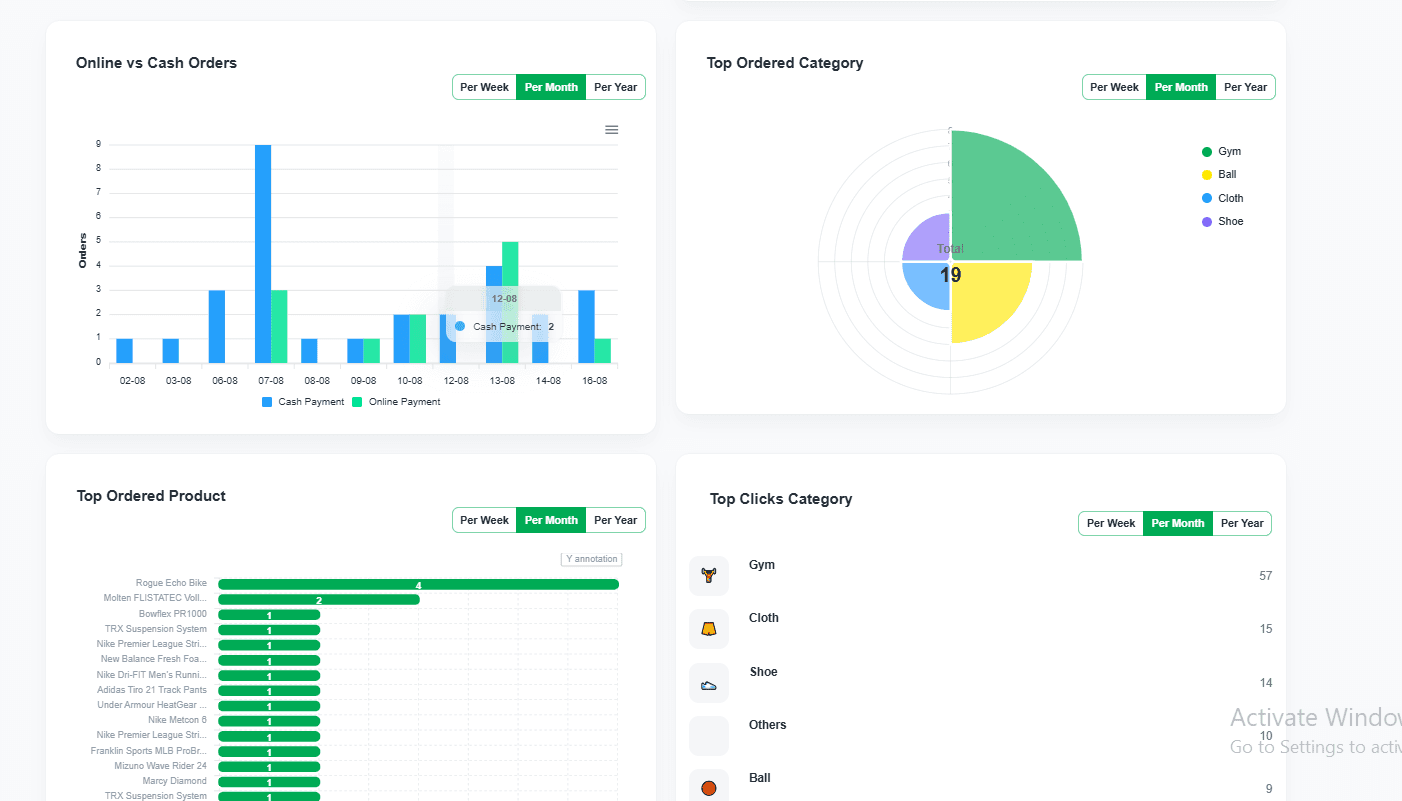Click the Adidas Tiro 21 Track Pants label
1402x801 pixels.
click(152, 690)
